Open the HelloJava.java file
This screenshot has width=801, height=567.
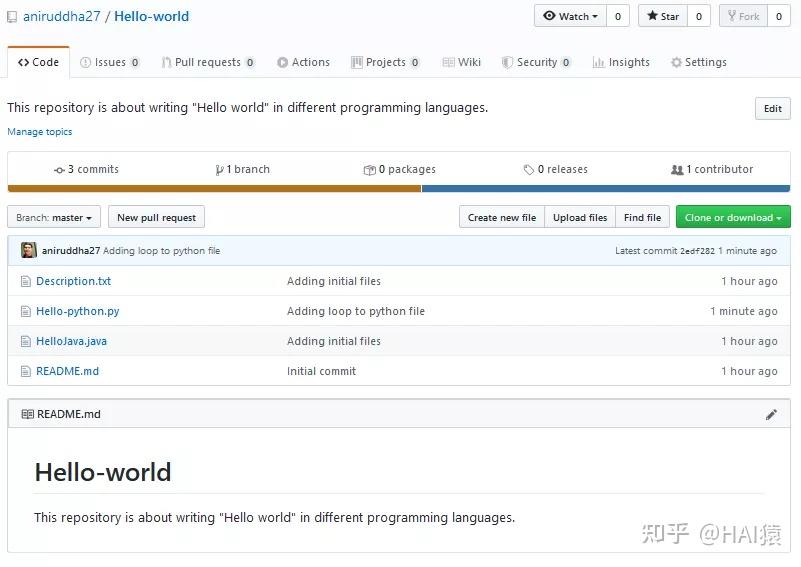(71, 341)
